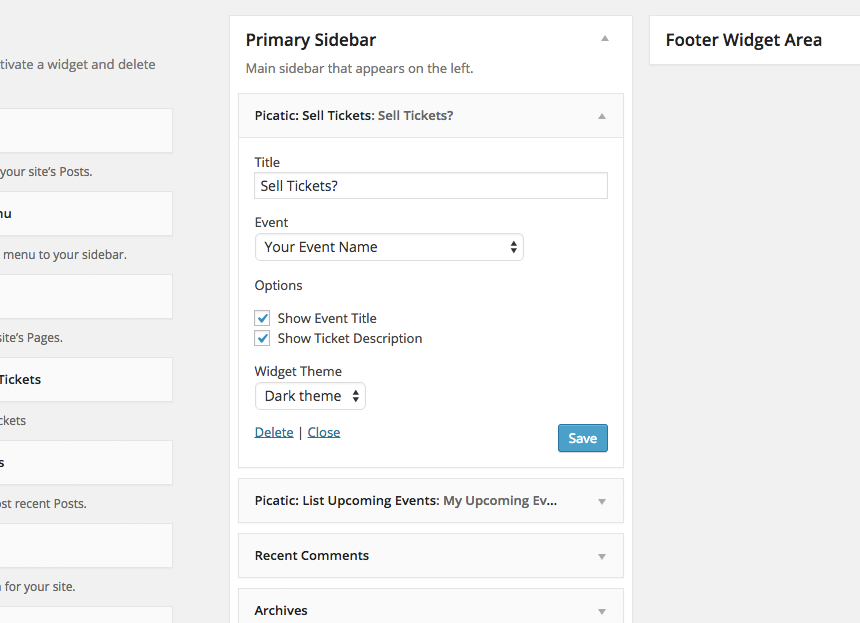Click the Recent Comments widget title

coord(312,556)
